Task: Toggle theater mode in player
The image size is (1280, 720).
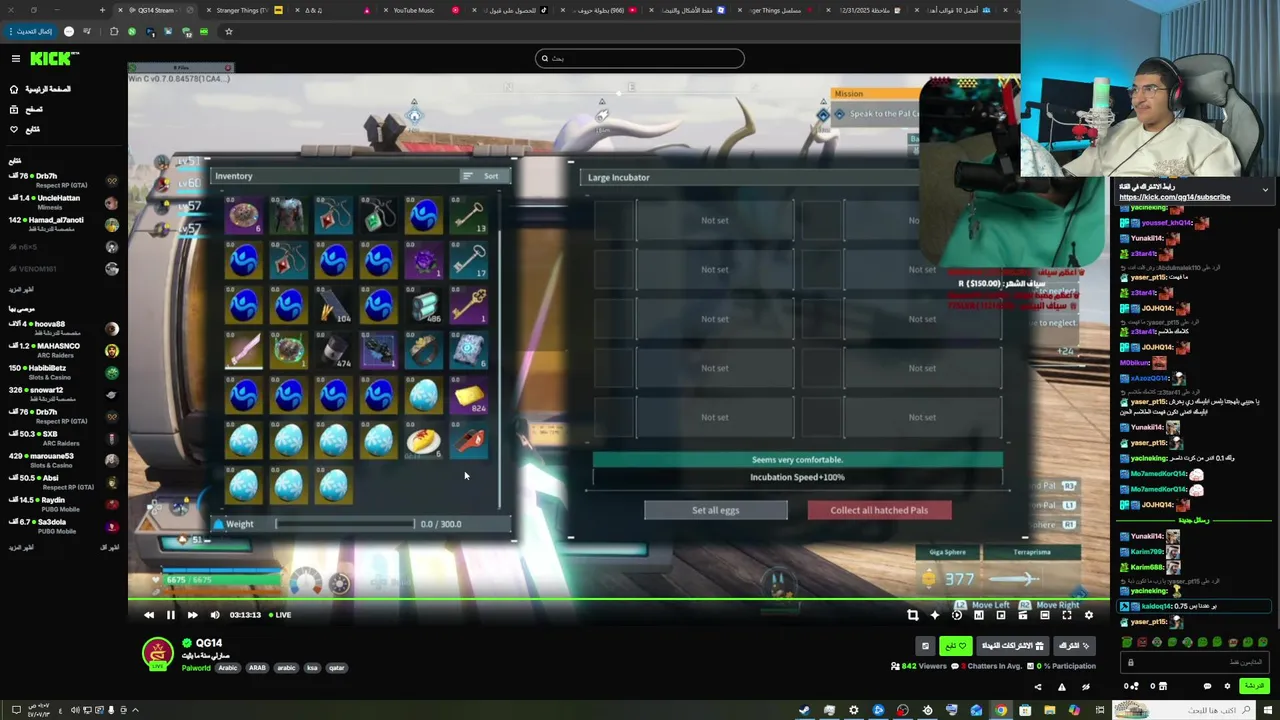Action: [x=1045, y=615]
